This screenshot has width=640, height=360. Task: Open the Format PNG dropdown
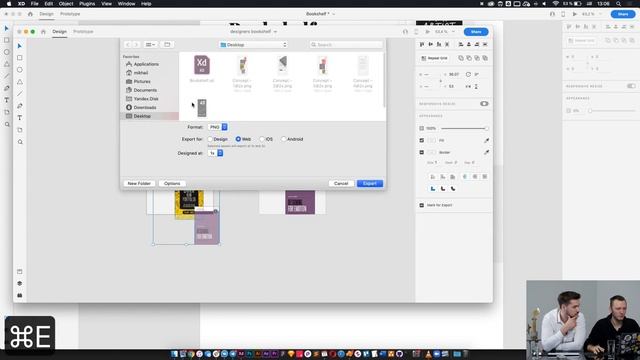tap(218, 127)
